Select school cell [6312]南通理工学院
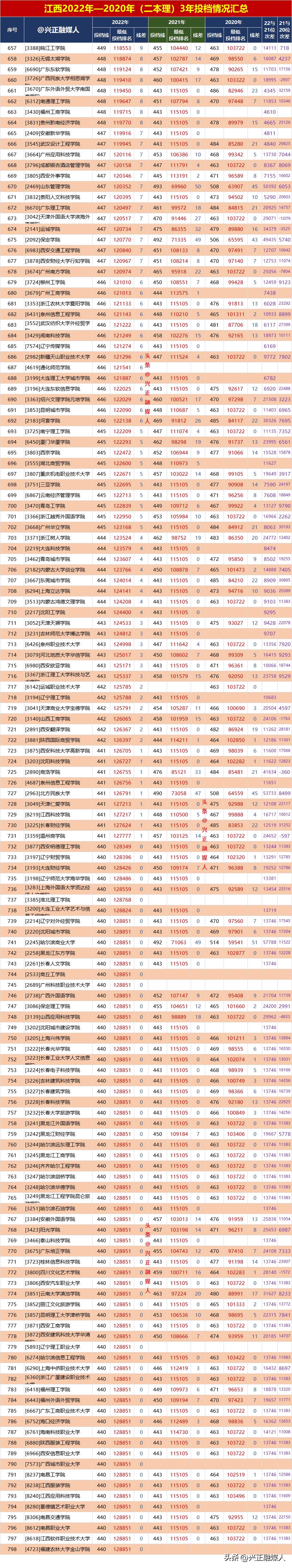292x1568 pixels. tap(58, 102)
